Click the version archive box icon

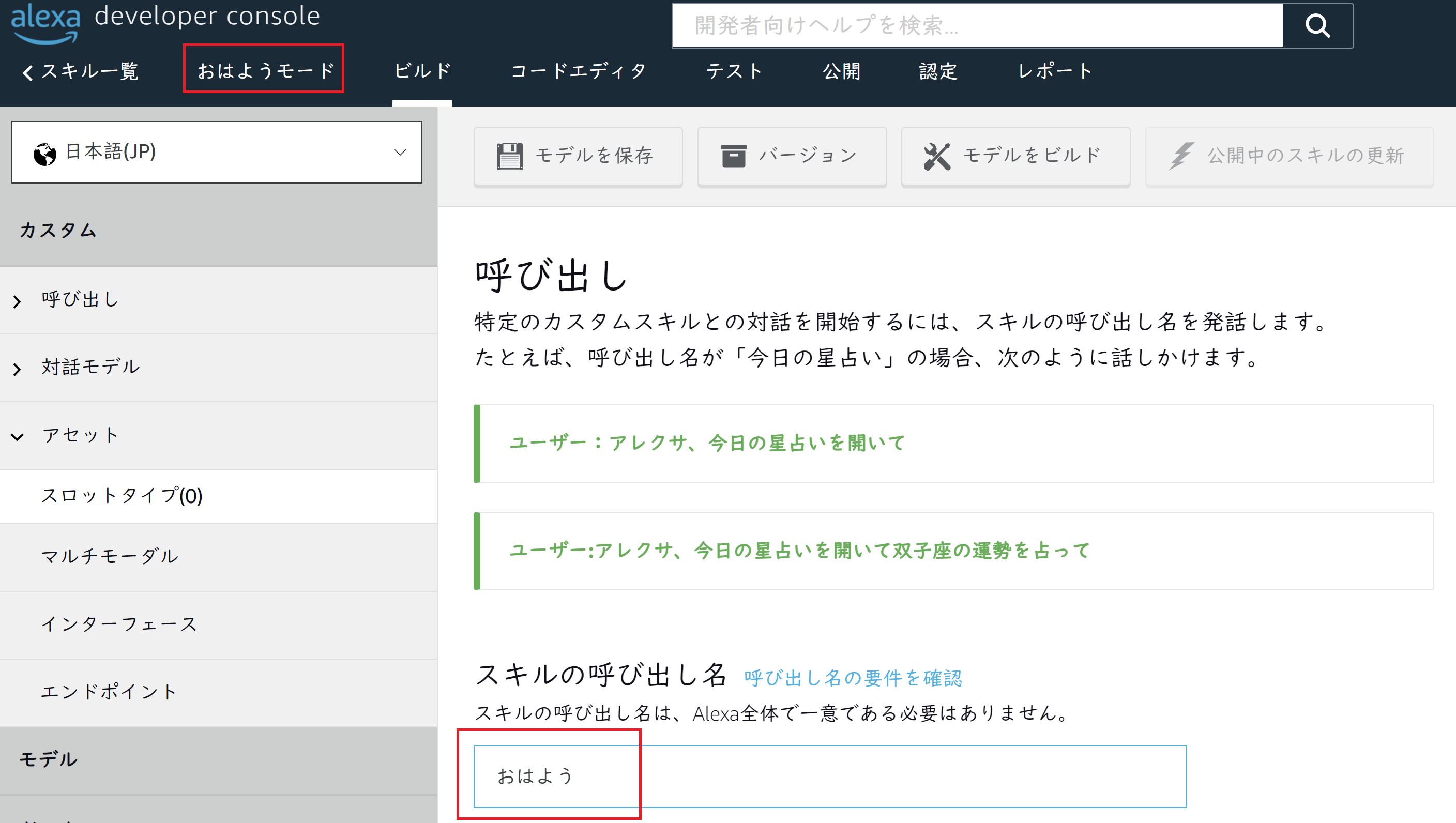pos(733,156)
